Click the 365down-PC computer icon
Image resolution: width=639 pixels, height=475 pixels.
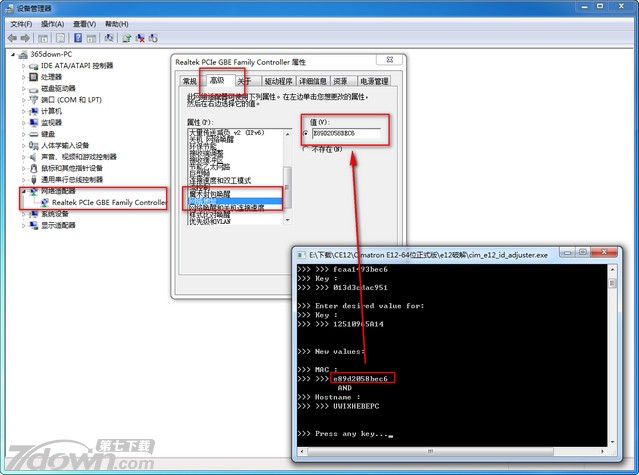(x=23, y=54)
